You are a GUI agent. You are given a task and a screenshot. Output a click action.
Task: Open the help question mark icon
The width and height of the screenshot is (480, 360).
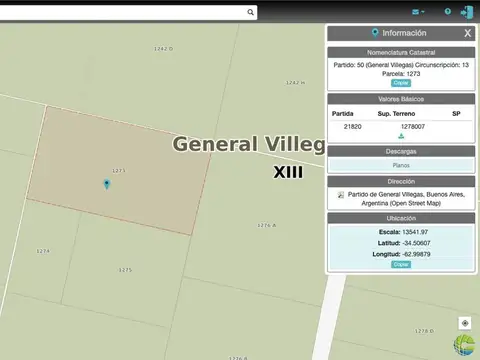[x=448, y=11]
